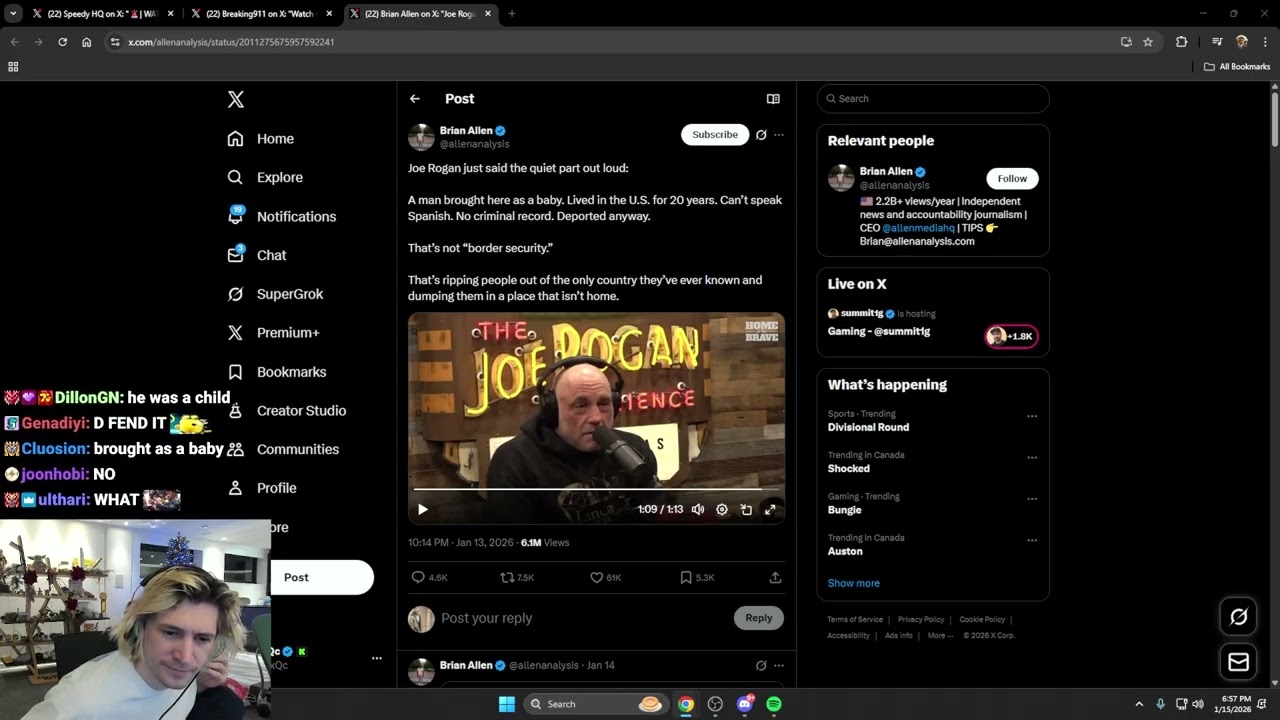Click the Reply button
Screen dimensions: 1280x720
click(x=759, y=618)
